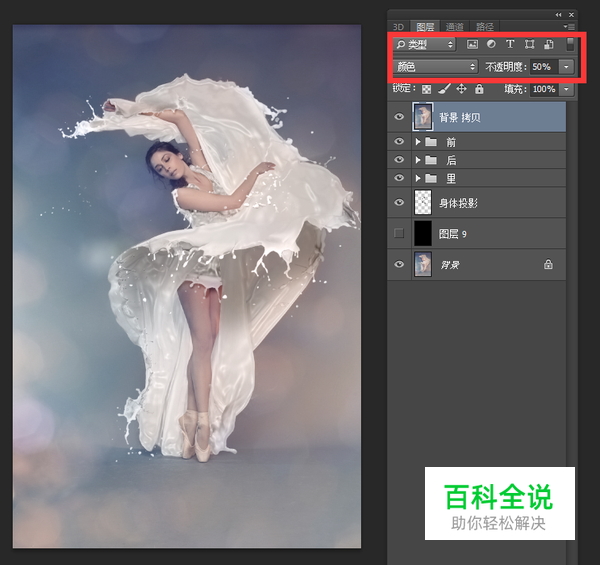Screen dimensions: 600x565
Task: Click the 填充 label
Action: (514, 90)
